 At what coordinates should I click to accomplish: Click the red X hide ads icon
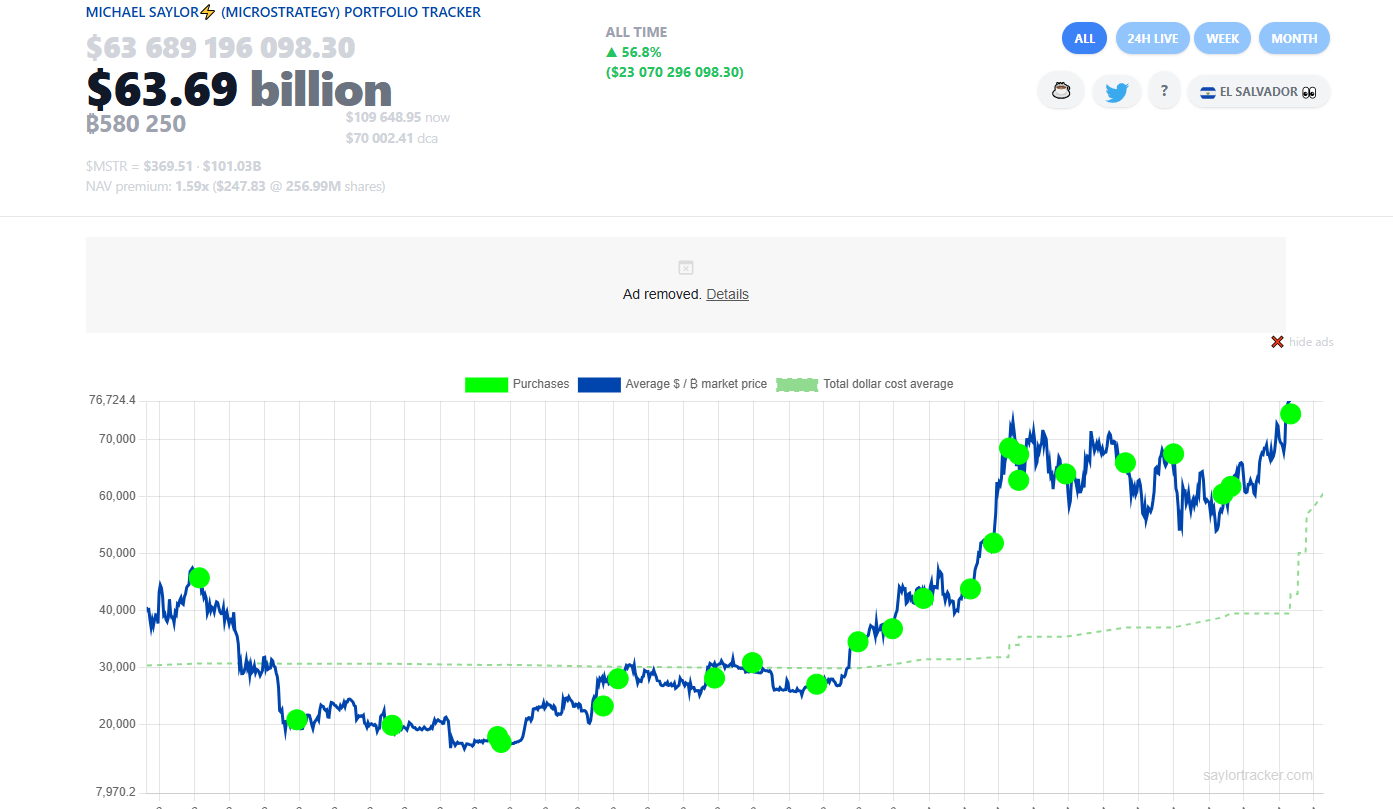tap(1277, 342)
